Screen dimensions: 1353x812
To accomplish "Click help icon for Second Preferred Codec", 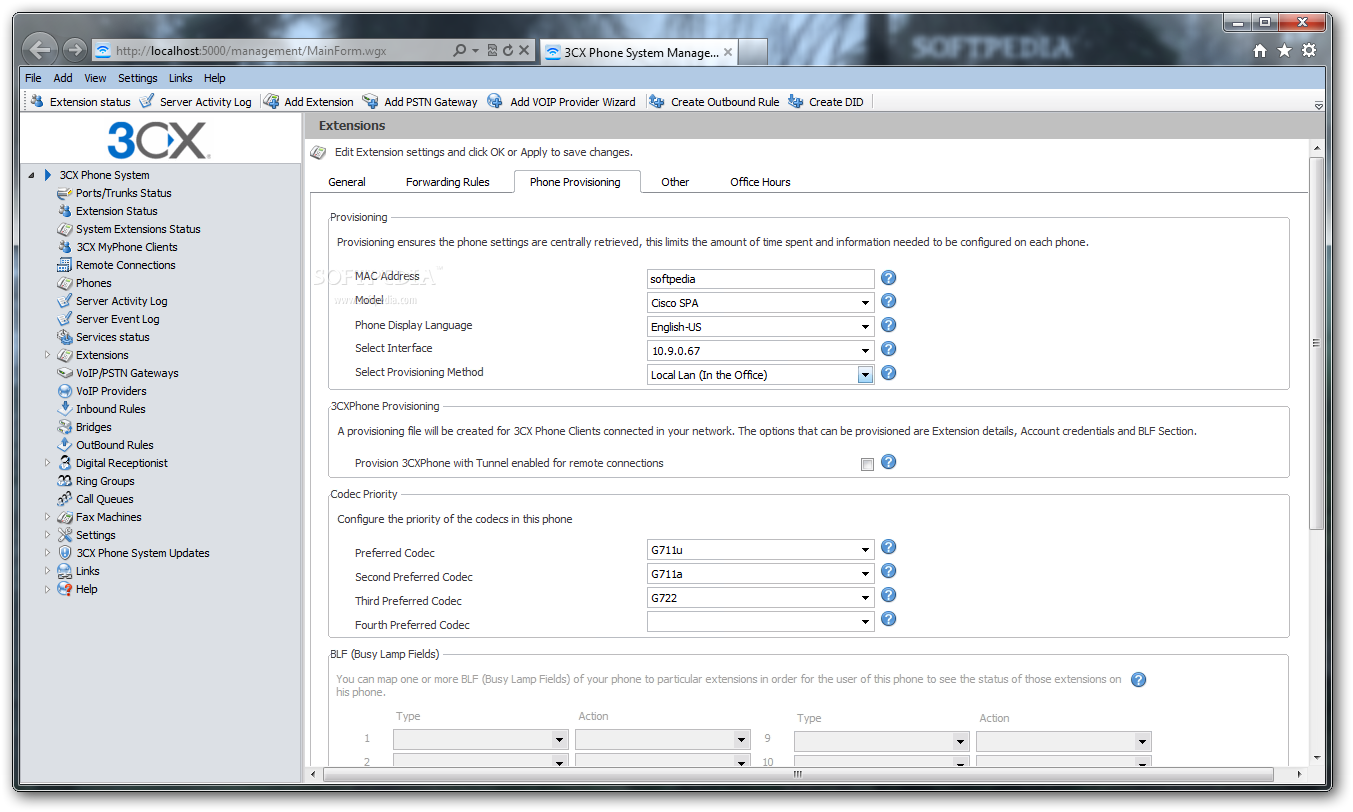I will [x=888, y=571].
